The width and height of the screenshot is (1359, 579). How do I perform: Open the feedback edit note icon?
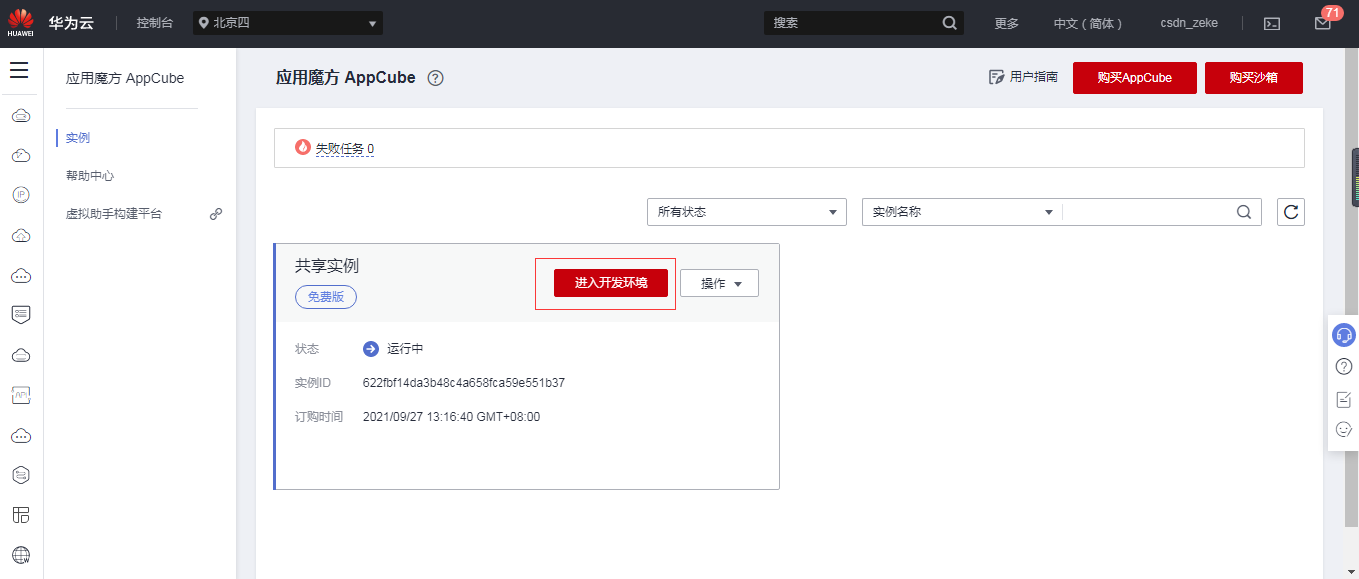click(1344, 399)
